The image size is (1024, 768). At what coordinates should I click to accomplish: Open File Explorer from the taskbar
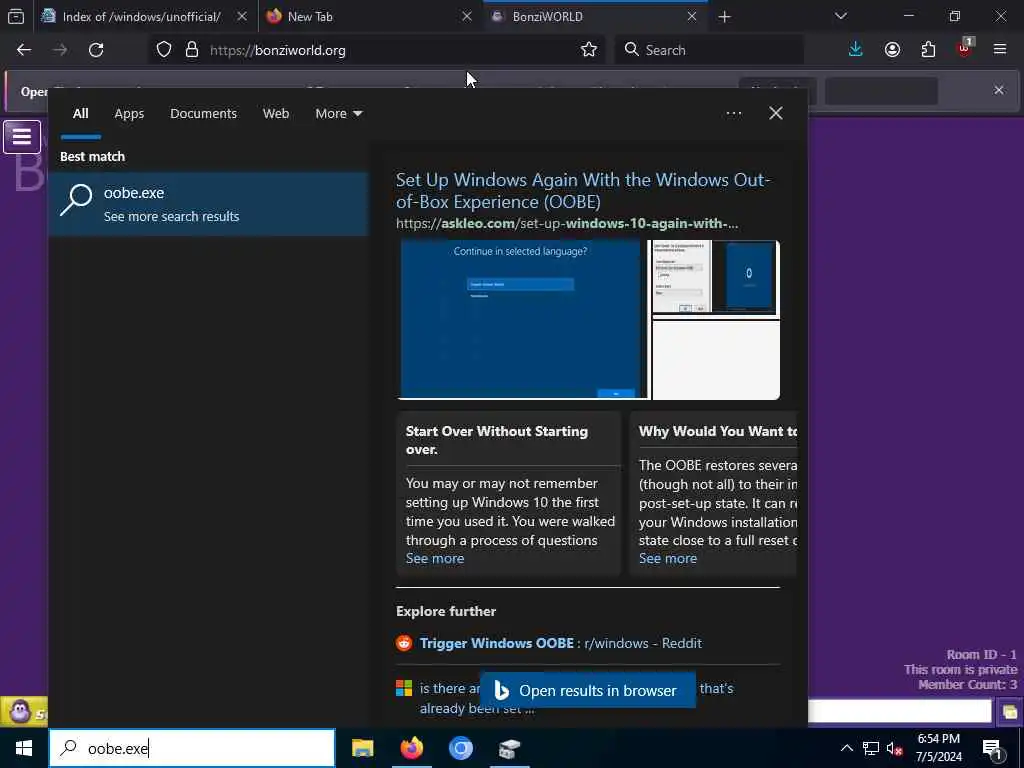pyautogui.click(x=362, y=748)
